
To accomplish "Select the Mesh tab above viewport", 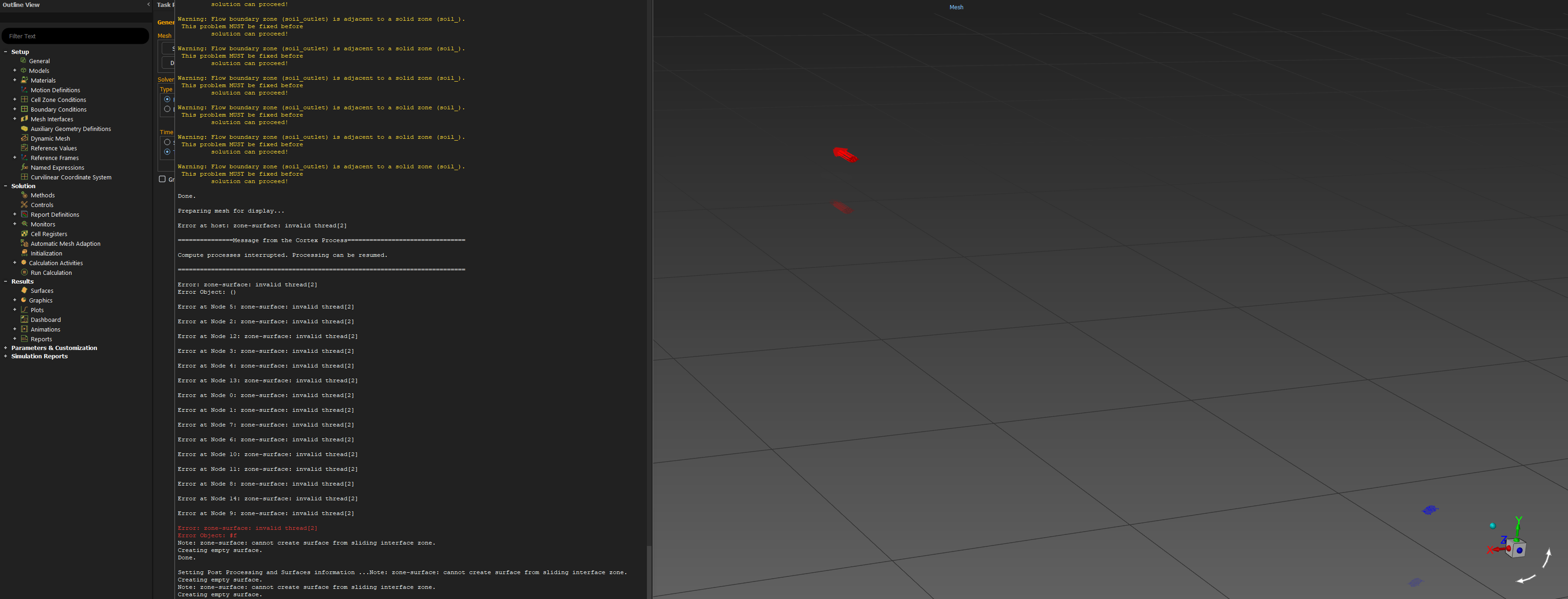I will click(956, 7).
